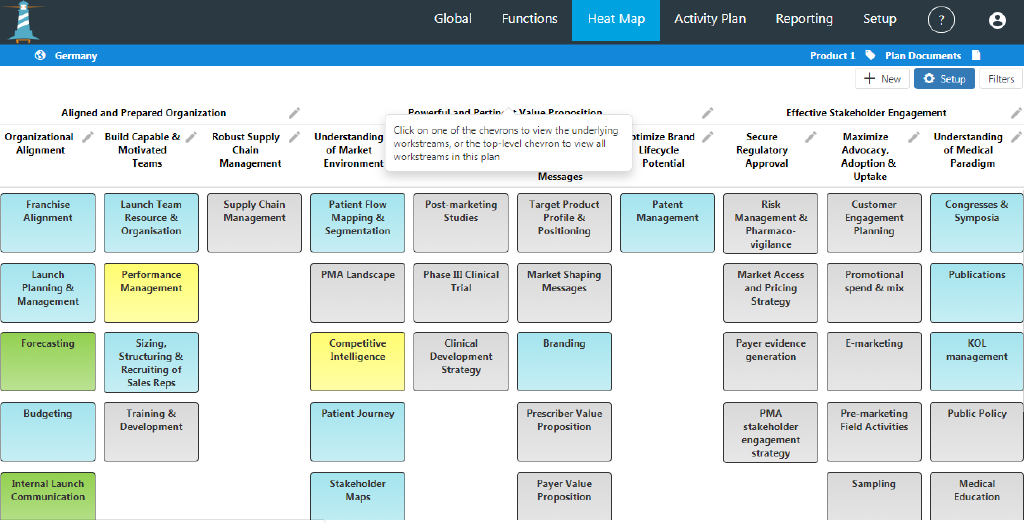Open the help question mark icon
Image resolution: width=1024 pixels, height=524 pixels.
click(x=940, y=20)
